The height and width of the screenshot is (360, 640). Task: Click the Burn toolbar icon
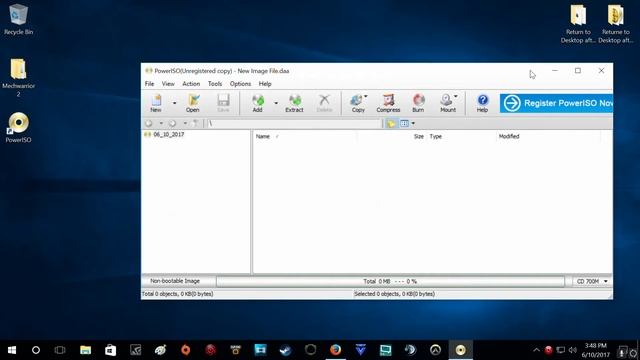tap(418, 103)
